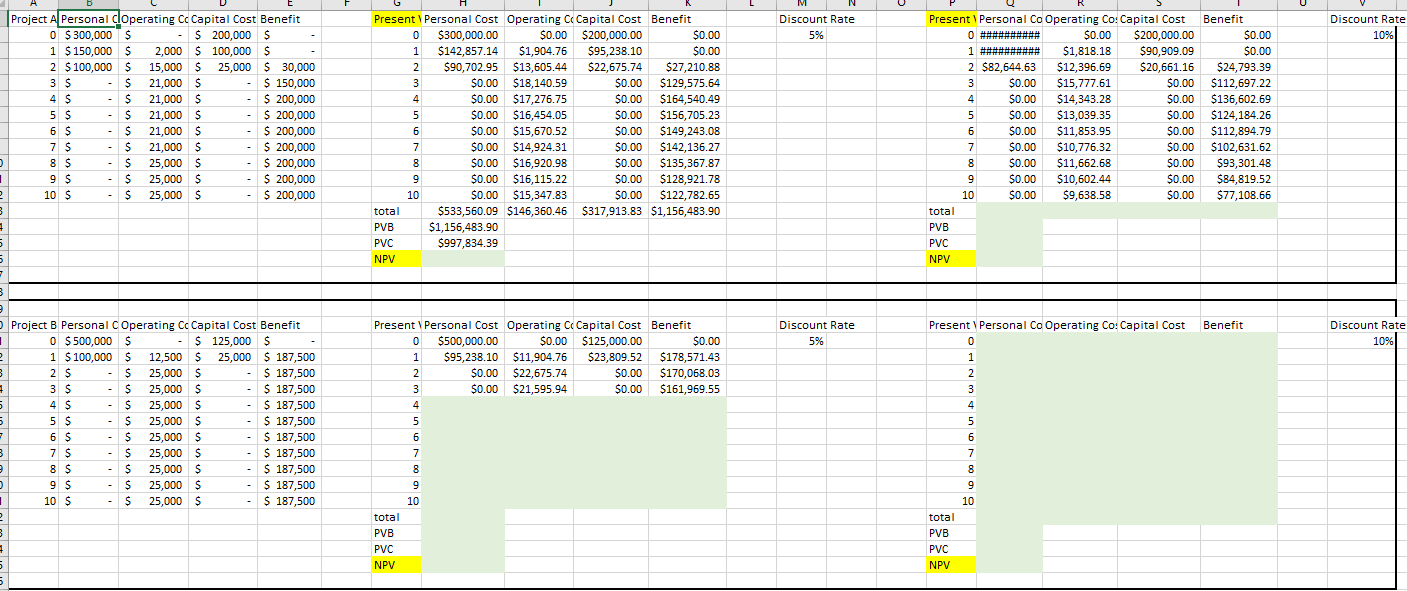Screen dimensions: 1407x591
Task: Select the $300,000 Personal Cost cell
Action: pyautogui.click(x=89, y=35)
